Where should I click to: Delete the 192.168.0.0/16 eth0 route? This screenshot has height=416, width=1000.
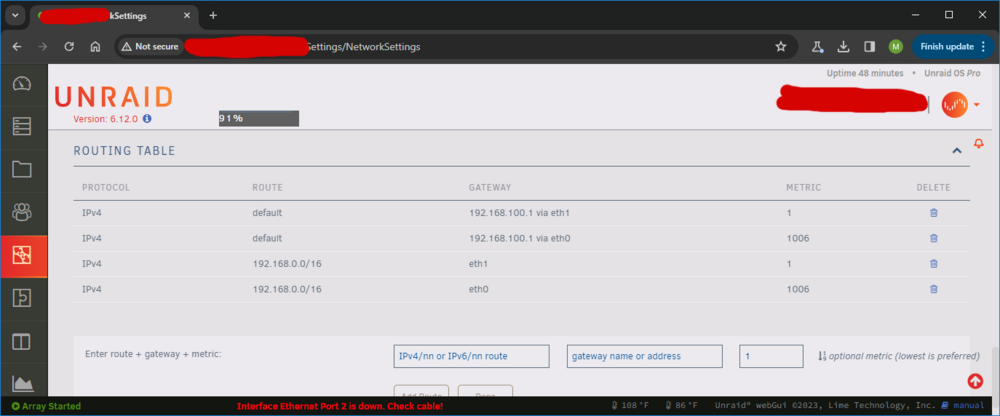point(934,290)
